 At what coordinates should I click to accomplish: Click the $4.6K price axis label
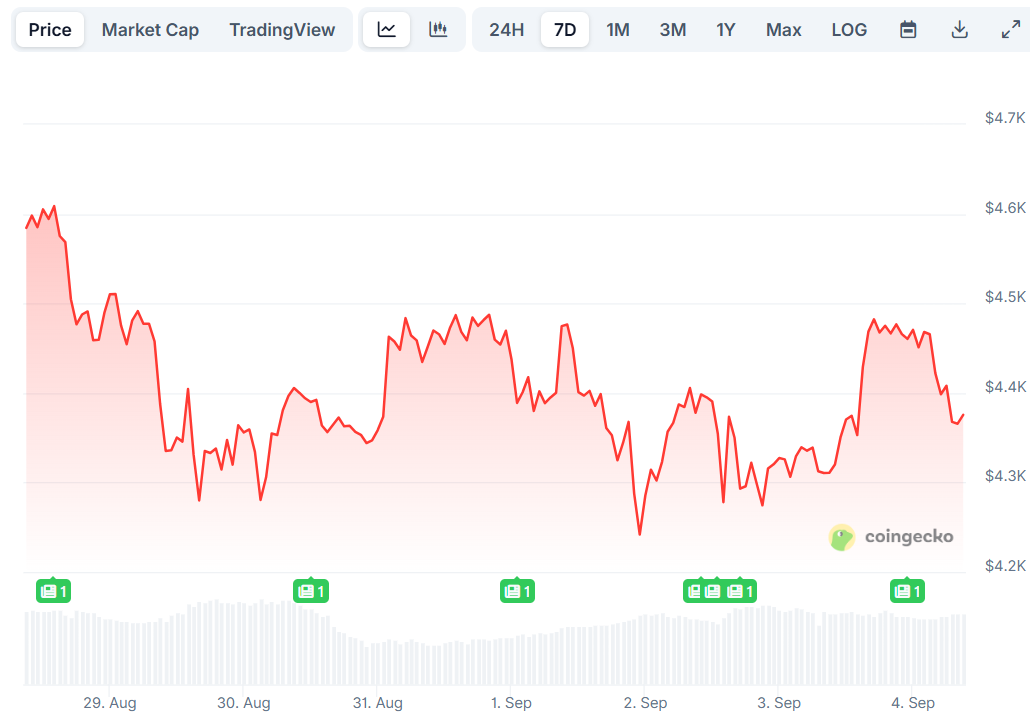[1005, 208]
